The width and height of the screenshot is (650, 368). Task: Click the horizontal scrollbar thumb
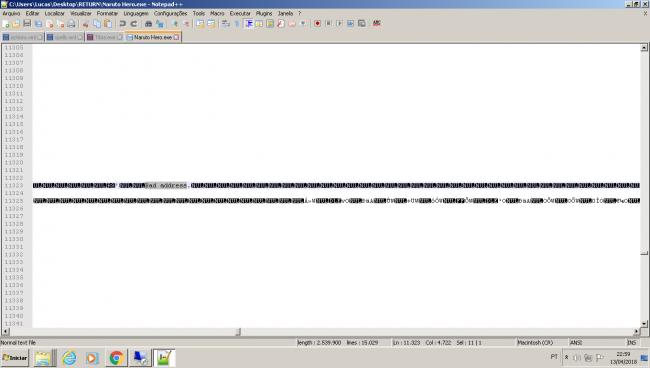tap(238, 332)
